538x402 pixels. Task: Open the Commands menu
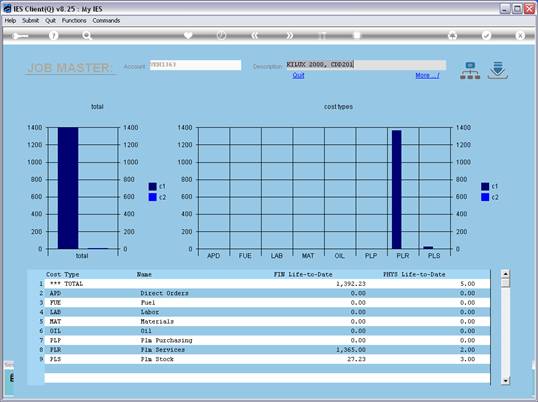[x=106, y=21]
